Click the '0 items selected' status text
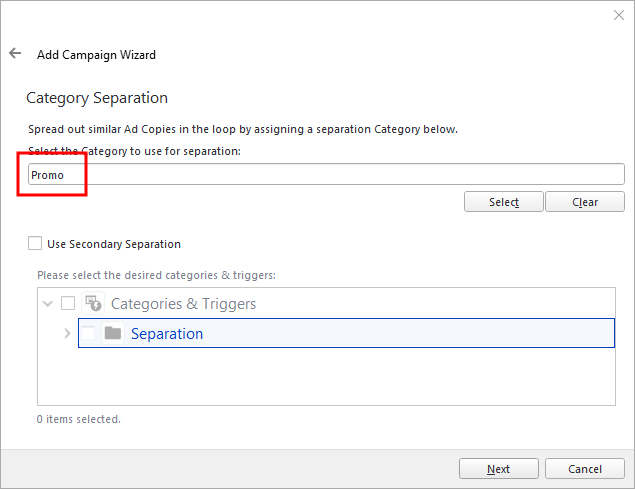The width and height of the screenshot is (635, 489). [79, 419]
